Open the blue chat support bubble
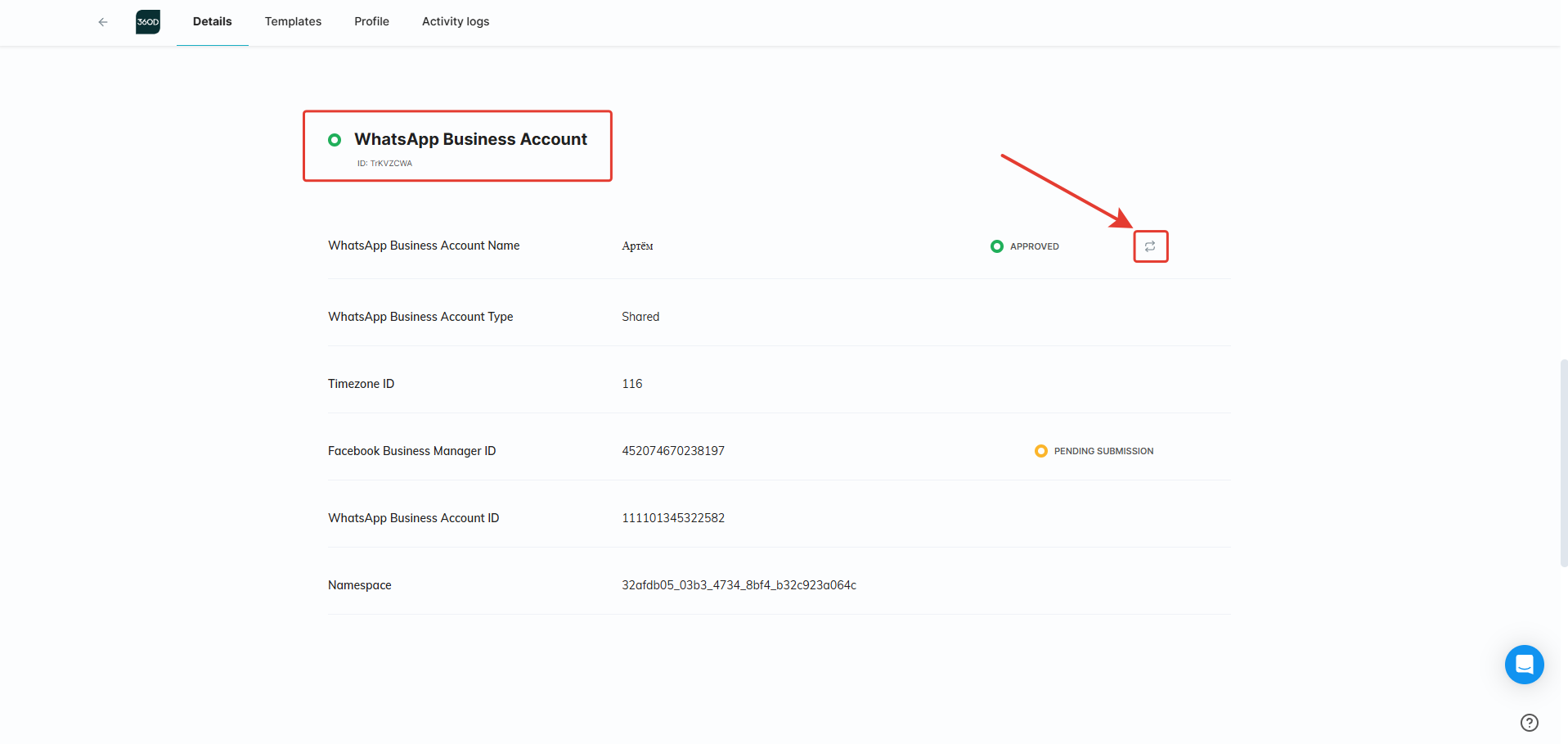This screenshot has height=744, width=1568. point(1524,665)
